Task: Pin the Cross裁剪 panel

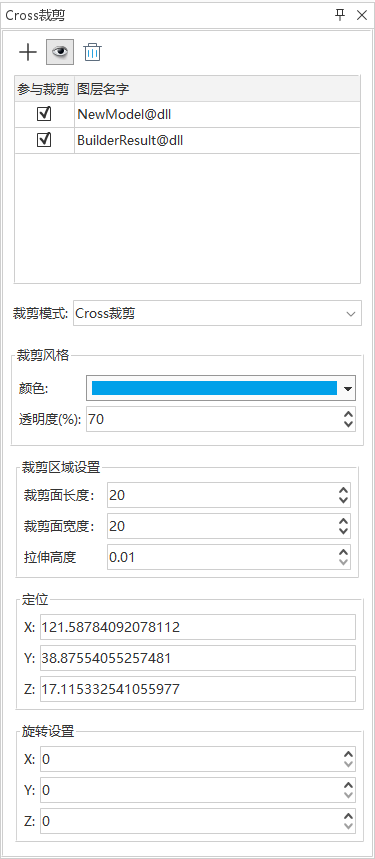Action: tap(341, 15)
